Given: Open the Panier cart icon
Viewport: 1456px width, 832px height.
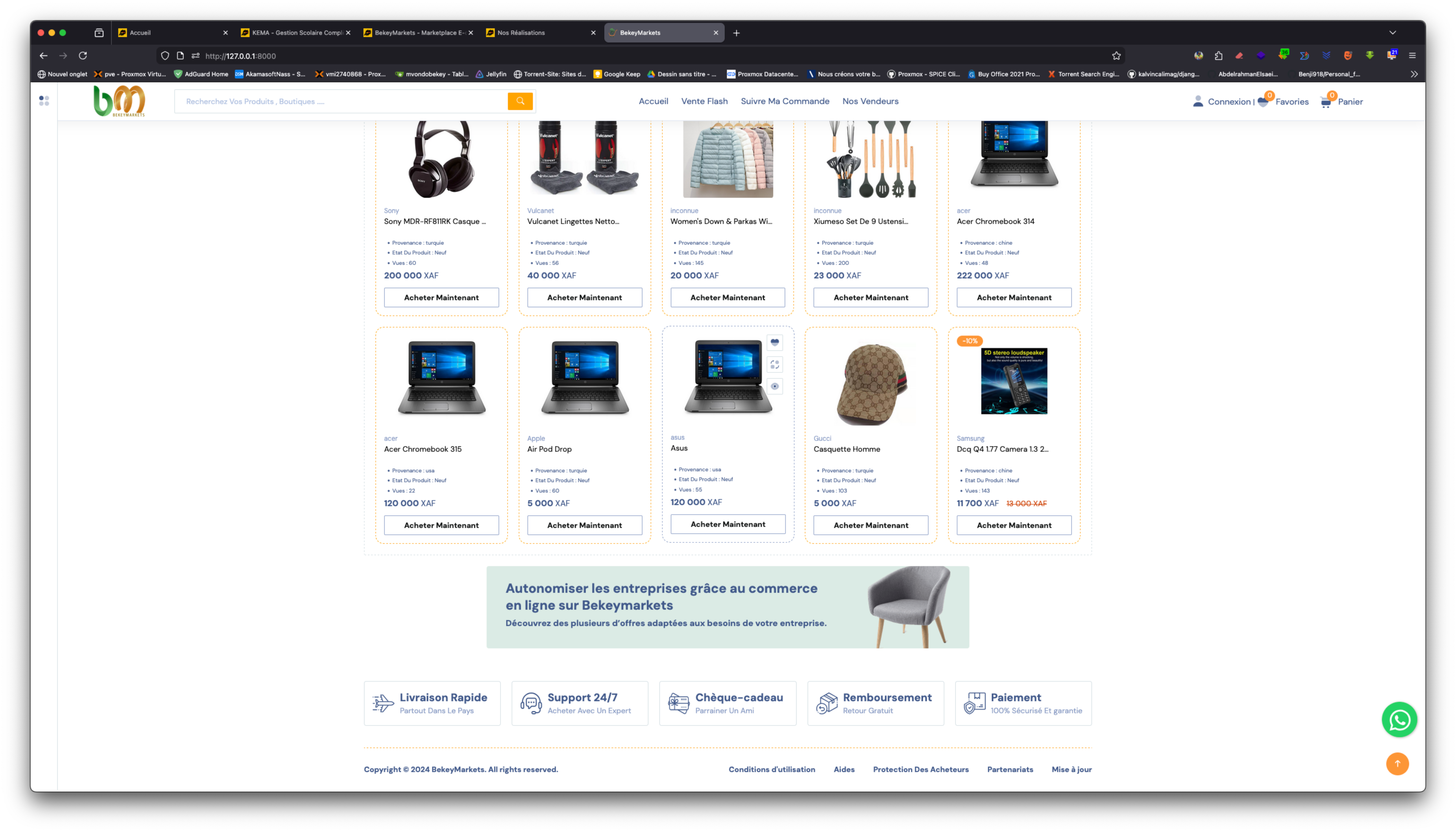Looking at the screenshot, I should coord(1326,102).
